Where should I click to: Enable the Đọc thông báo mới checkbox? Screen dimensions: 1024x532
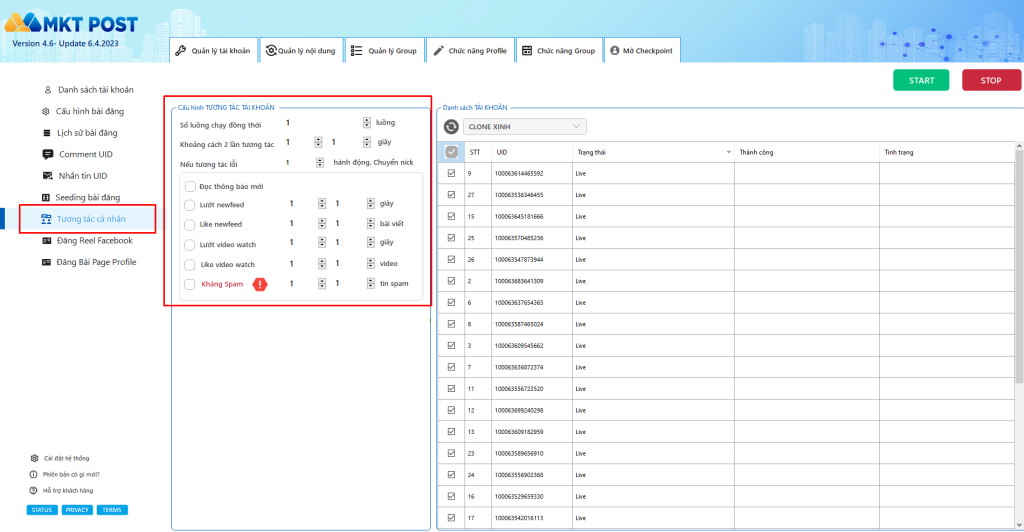[190, 186]
